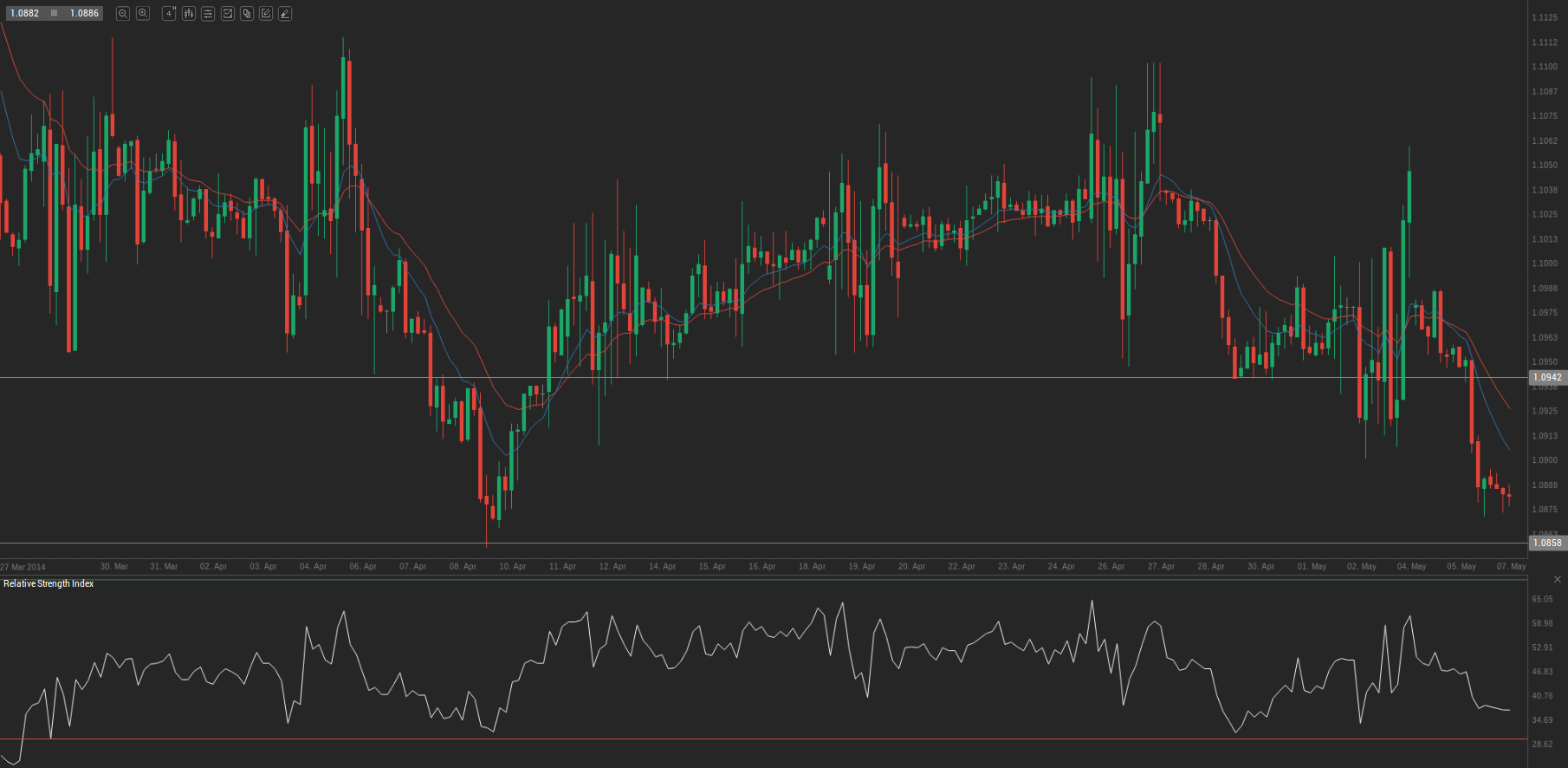Click the grey square between bid and ask

click(54, 13)
